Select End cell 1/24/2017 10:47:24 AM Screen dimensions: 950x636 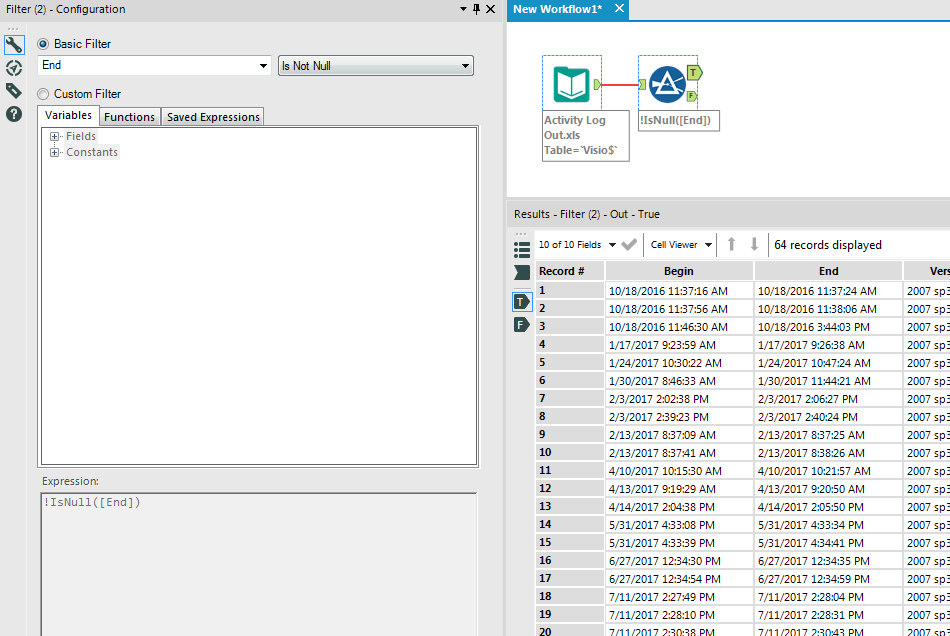tap(828, 363)
